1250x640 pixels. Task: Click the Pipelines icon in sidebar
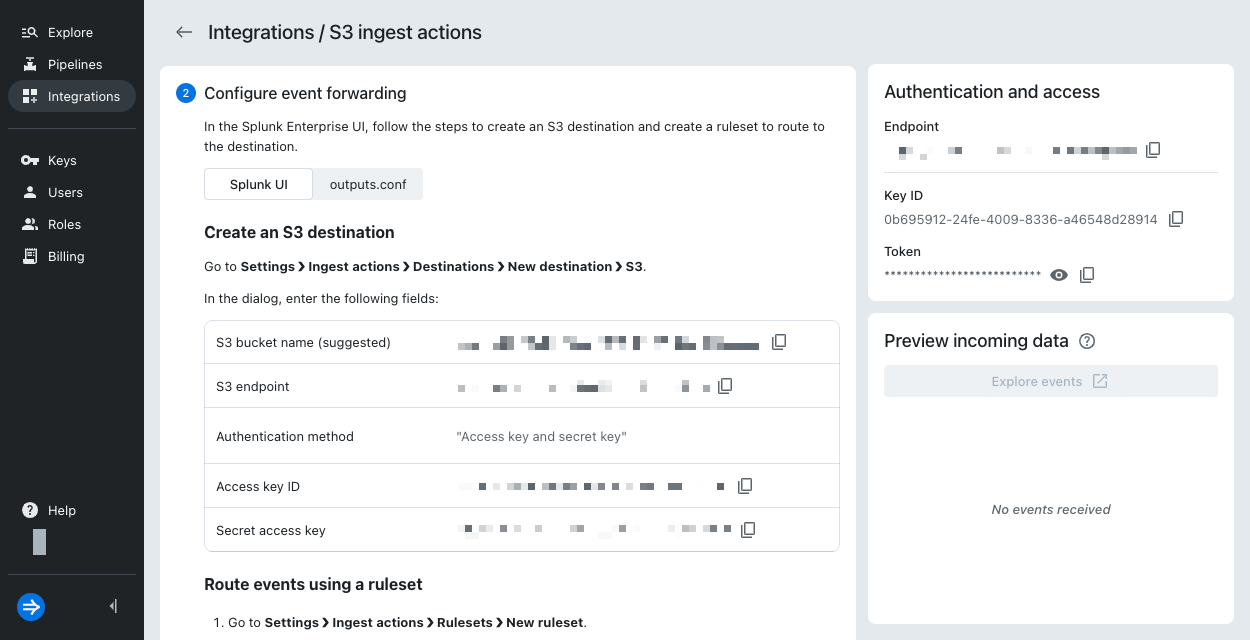pyautogui.click(x=29, y=64)
